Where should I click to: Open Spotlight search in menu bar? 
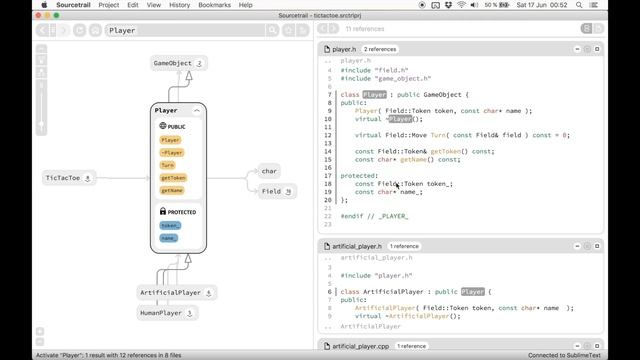click(579, 5)
